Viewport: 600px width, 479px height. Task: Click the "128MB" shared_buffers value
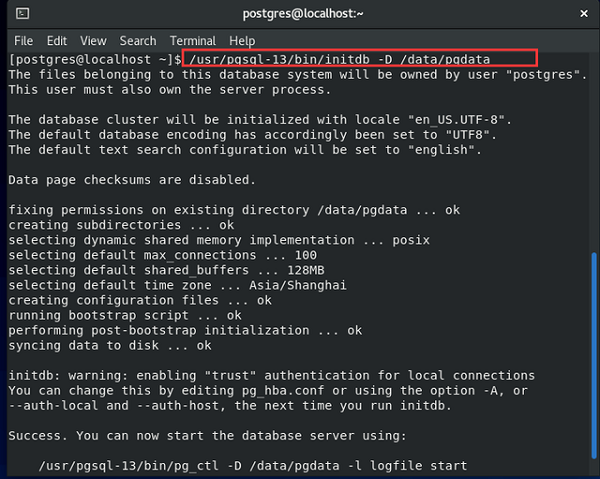[x=306, y=270]
